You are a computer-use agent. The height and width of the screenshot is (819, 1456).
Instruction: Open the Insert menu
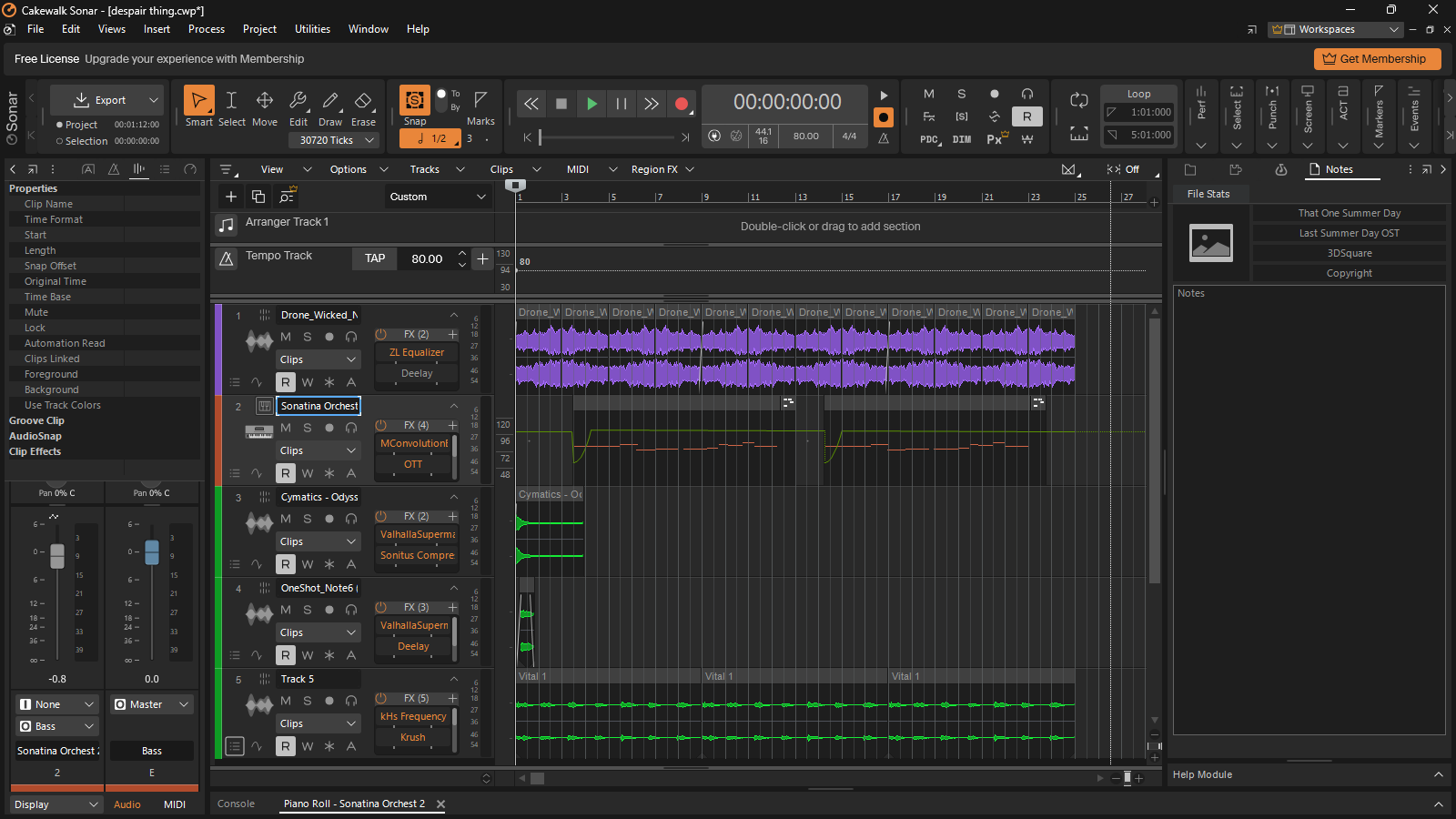tap(157, 29)
